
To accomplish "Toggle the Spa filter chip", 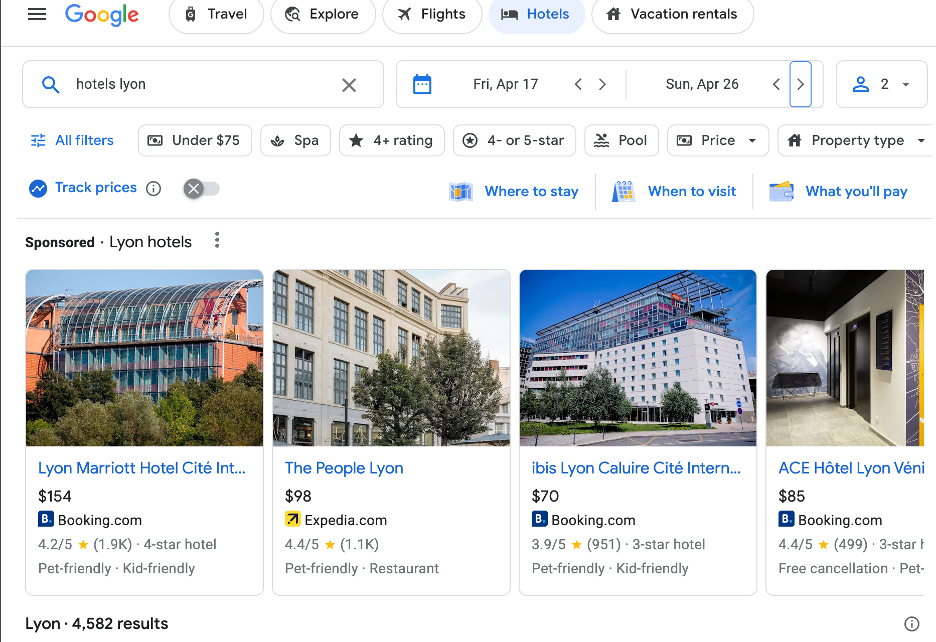I will coord(295,140).
